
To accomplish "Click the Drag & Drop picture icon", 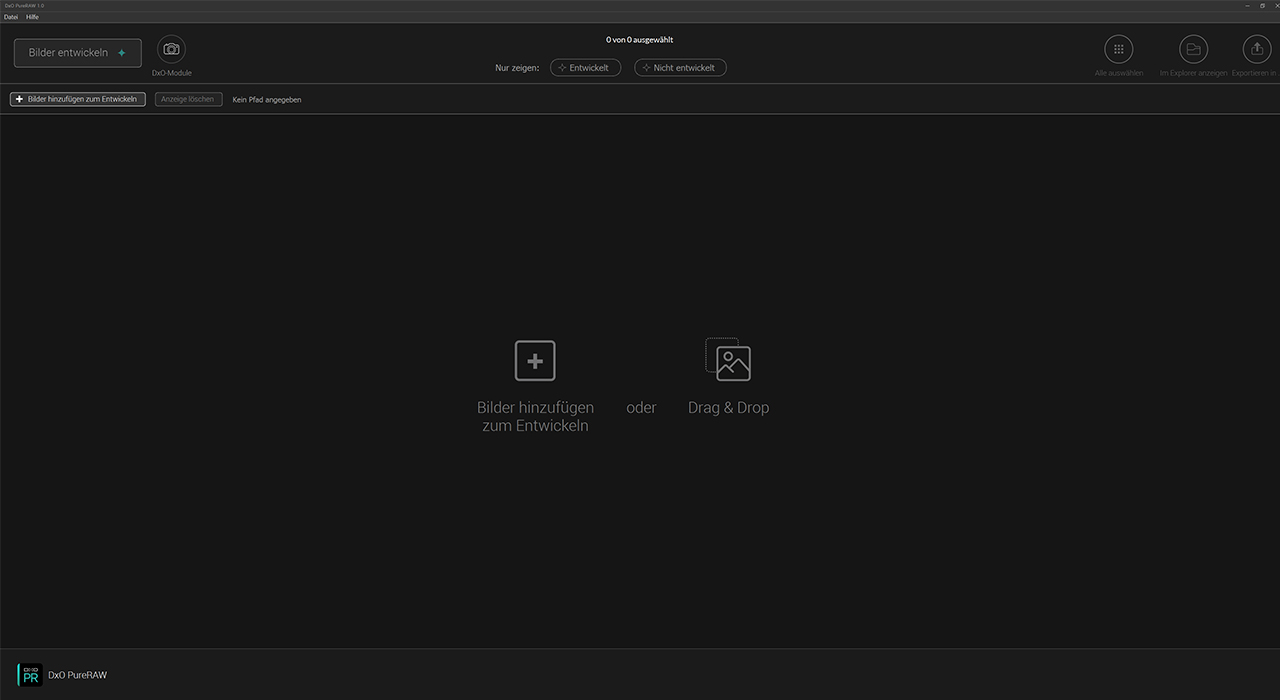I will pyautogui.click(x=729, y=359).
